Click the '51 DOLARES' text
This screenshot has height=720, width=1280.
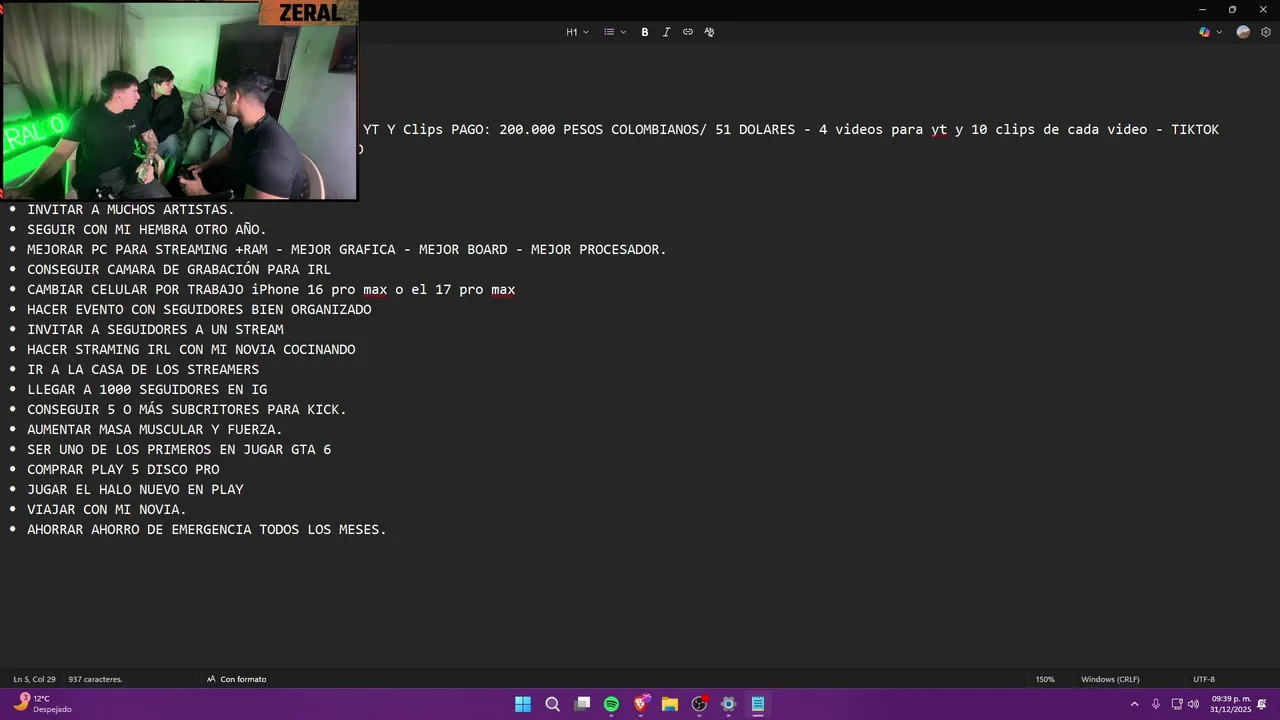(x=755, y=129)
